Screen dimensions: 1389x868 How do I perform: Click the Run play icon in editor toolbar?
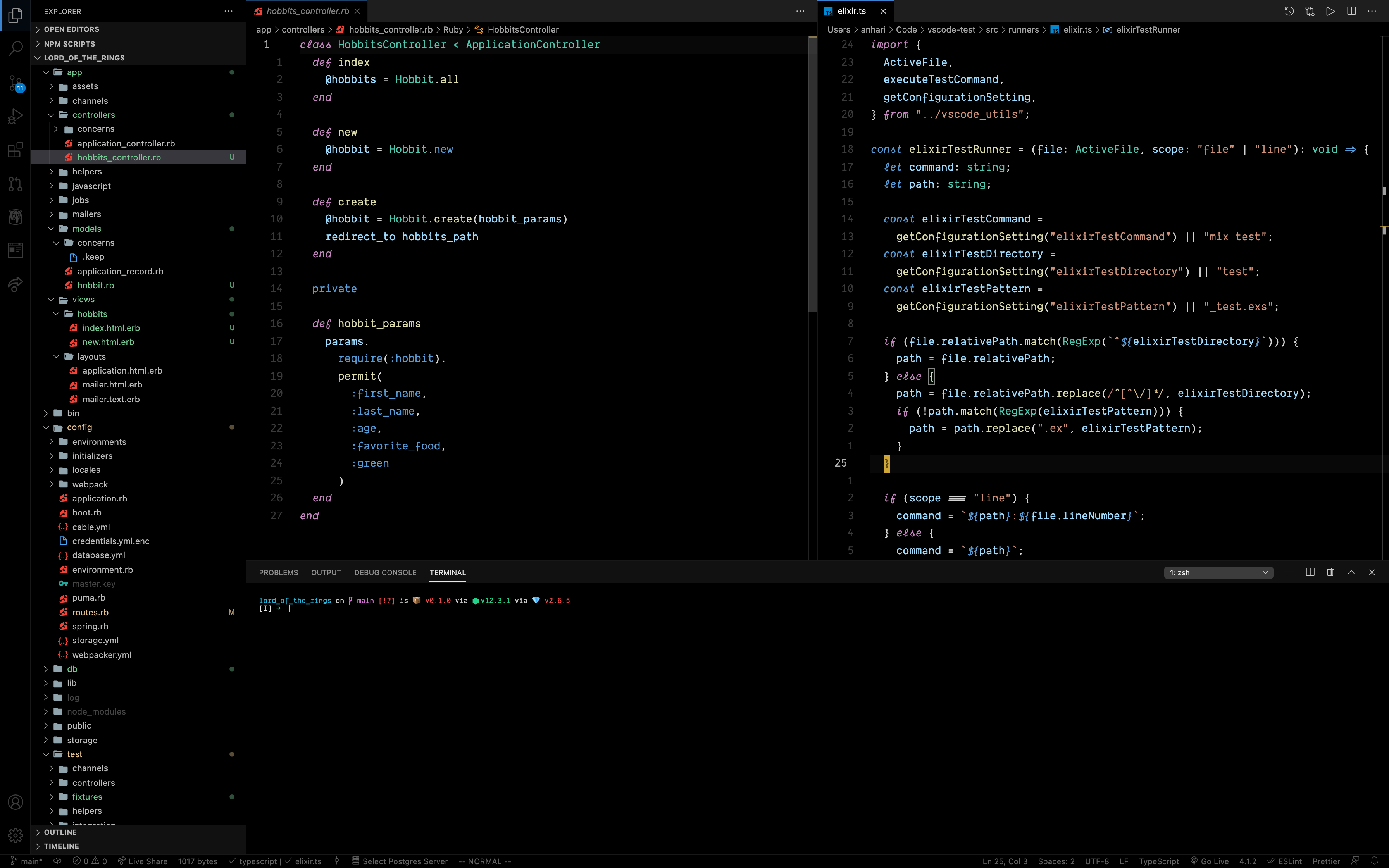[x=1330, y=11]
